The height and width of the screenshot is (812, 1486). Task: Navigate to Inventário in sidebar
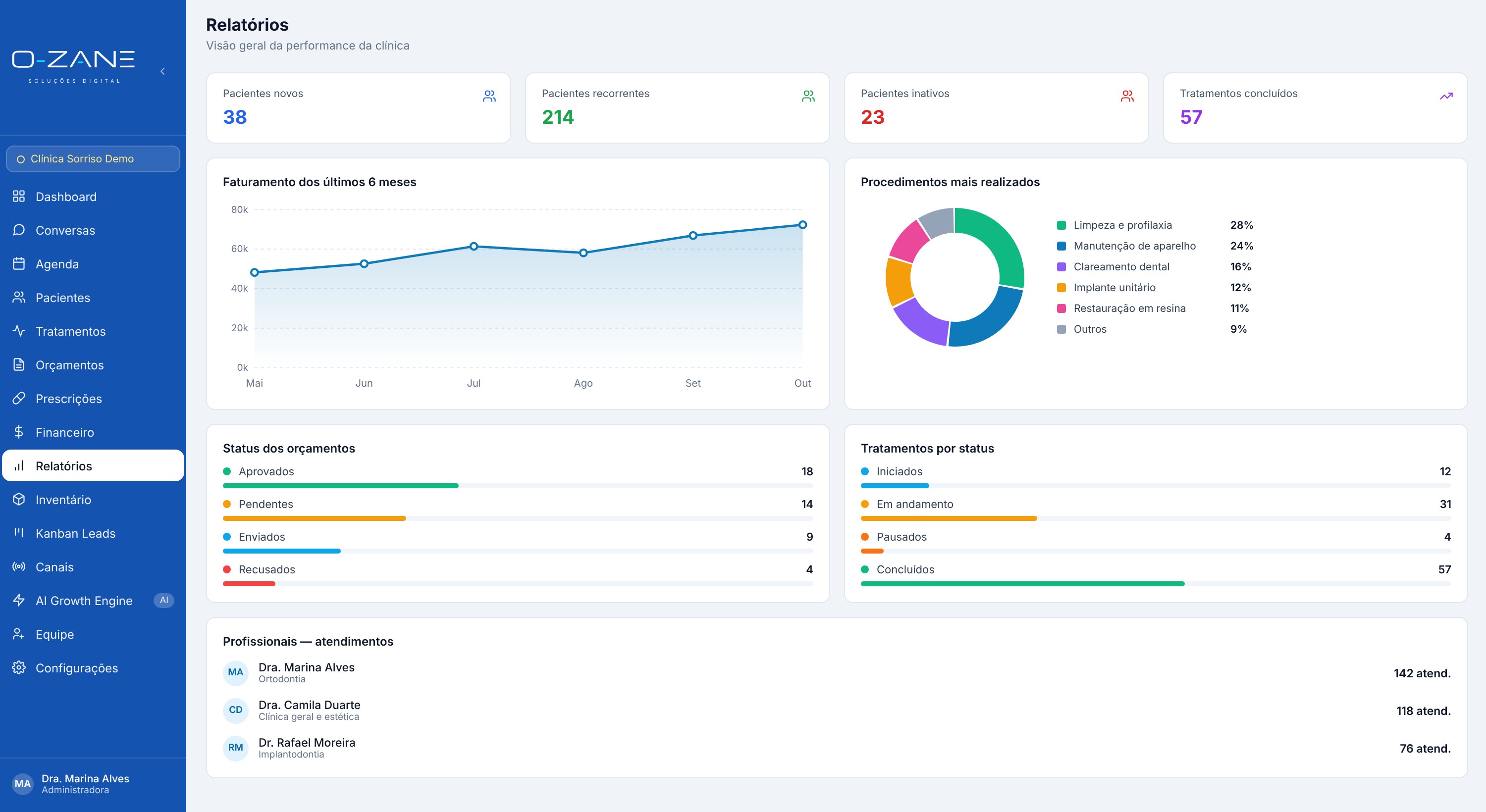pos(93,500)
